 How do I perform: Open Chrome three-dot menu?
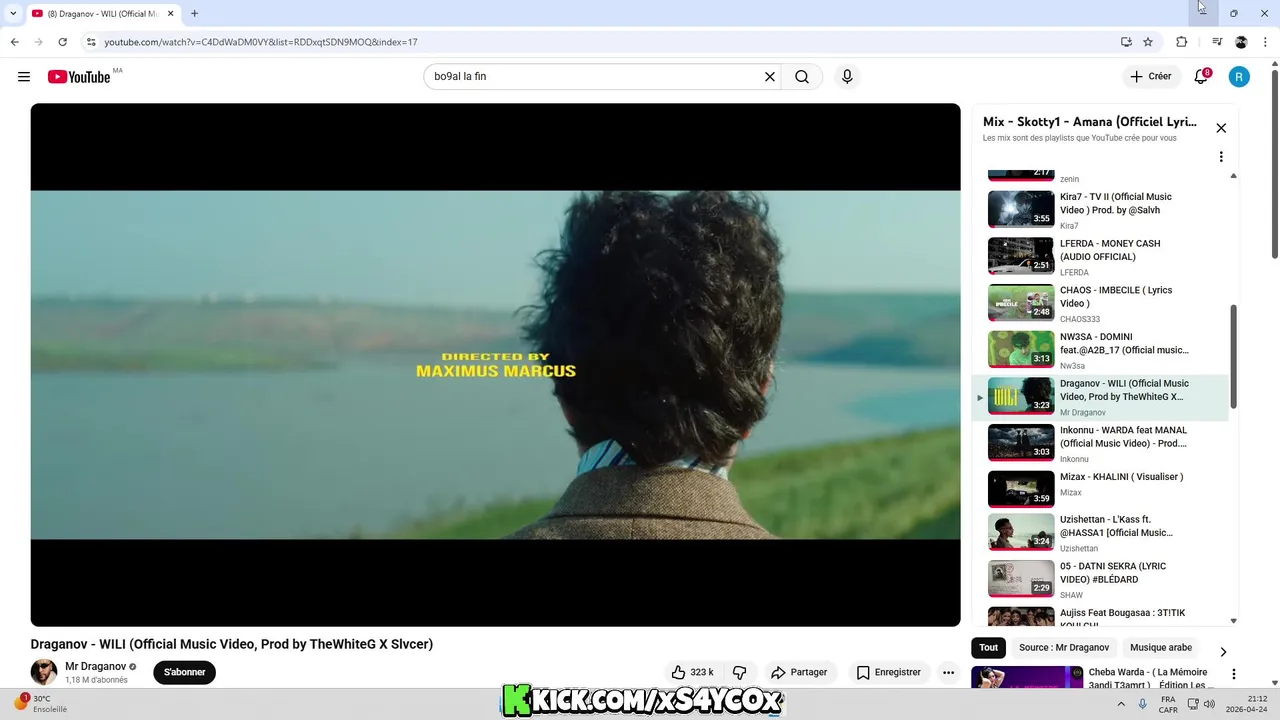pyautogui.click(x=1265, y=42)
